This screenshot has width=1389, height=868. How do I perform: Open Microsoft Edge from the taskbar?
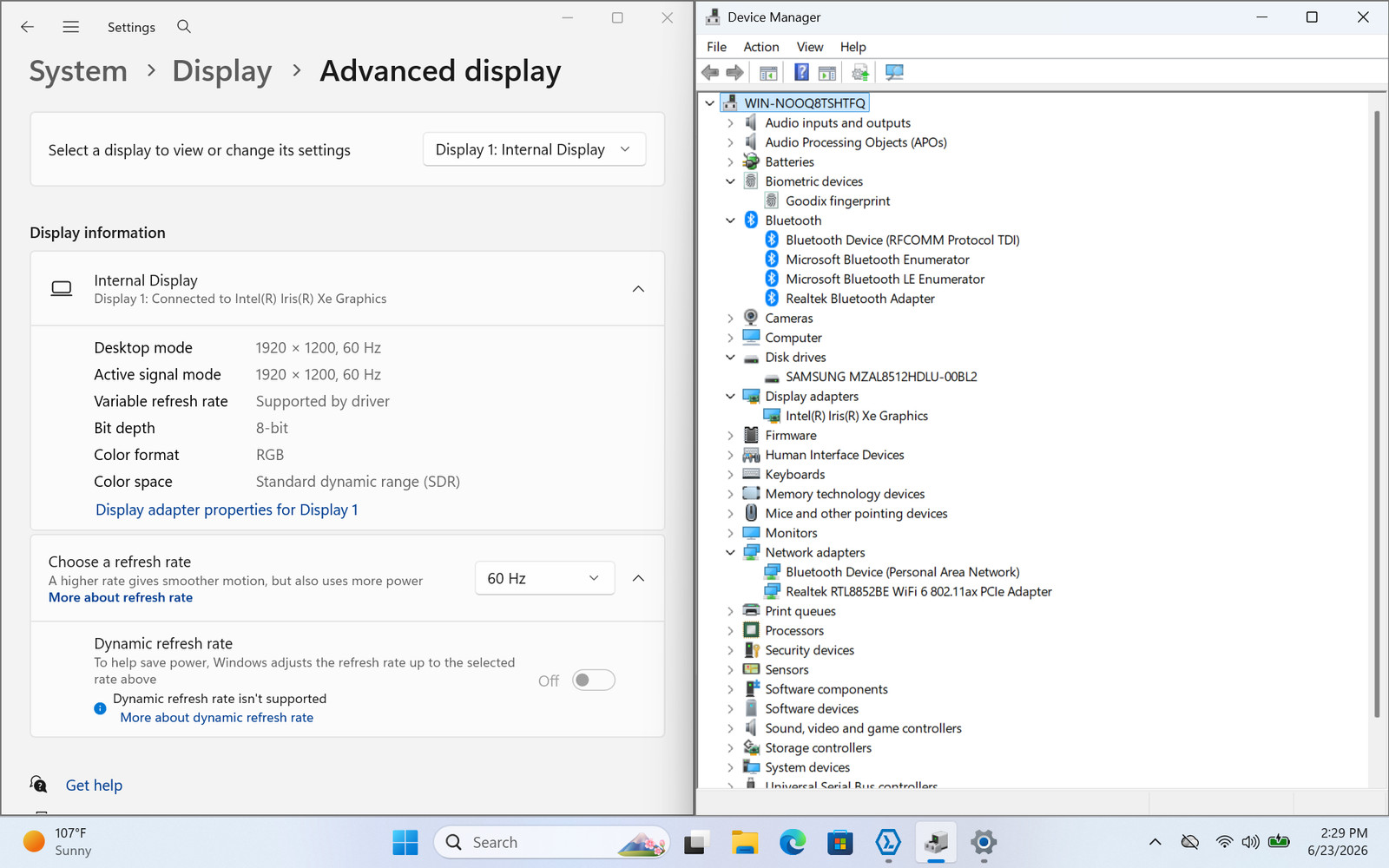pyautogui.click(x=793, y=842)
